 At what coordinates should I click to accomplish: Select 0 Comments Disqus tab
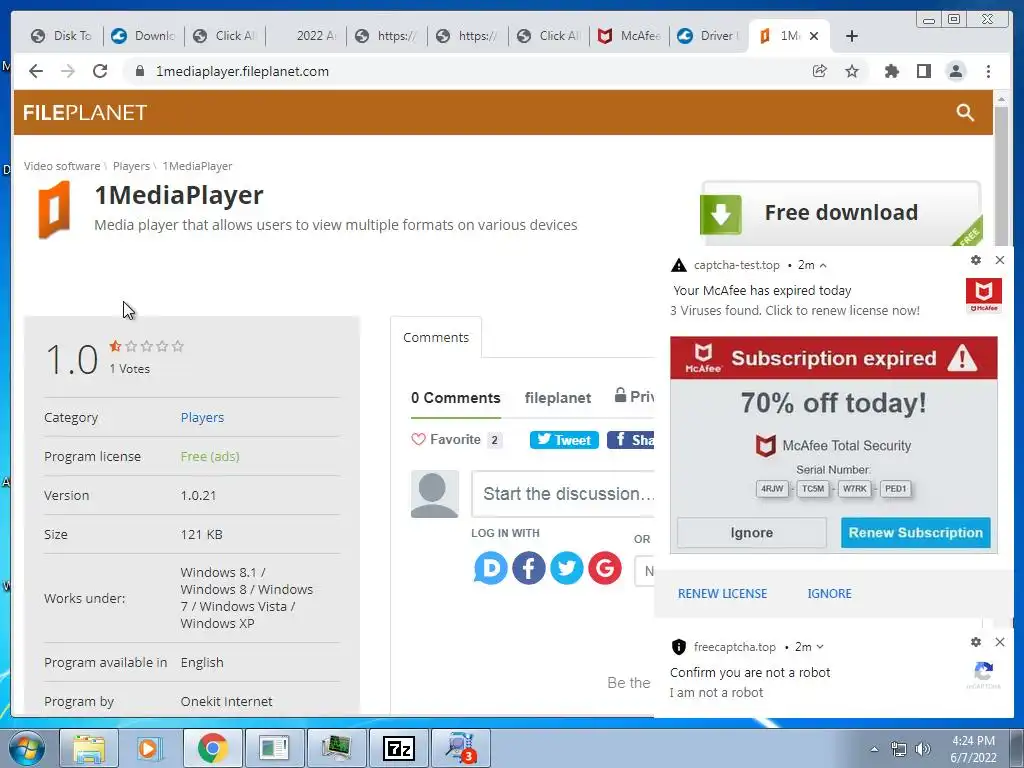point(456,398)
